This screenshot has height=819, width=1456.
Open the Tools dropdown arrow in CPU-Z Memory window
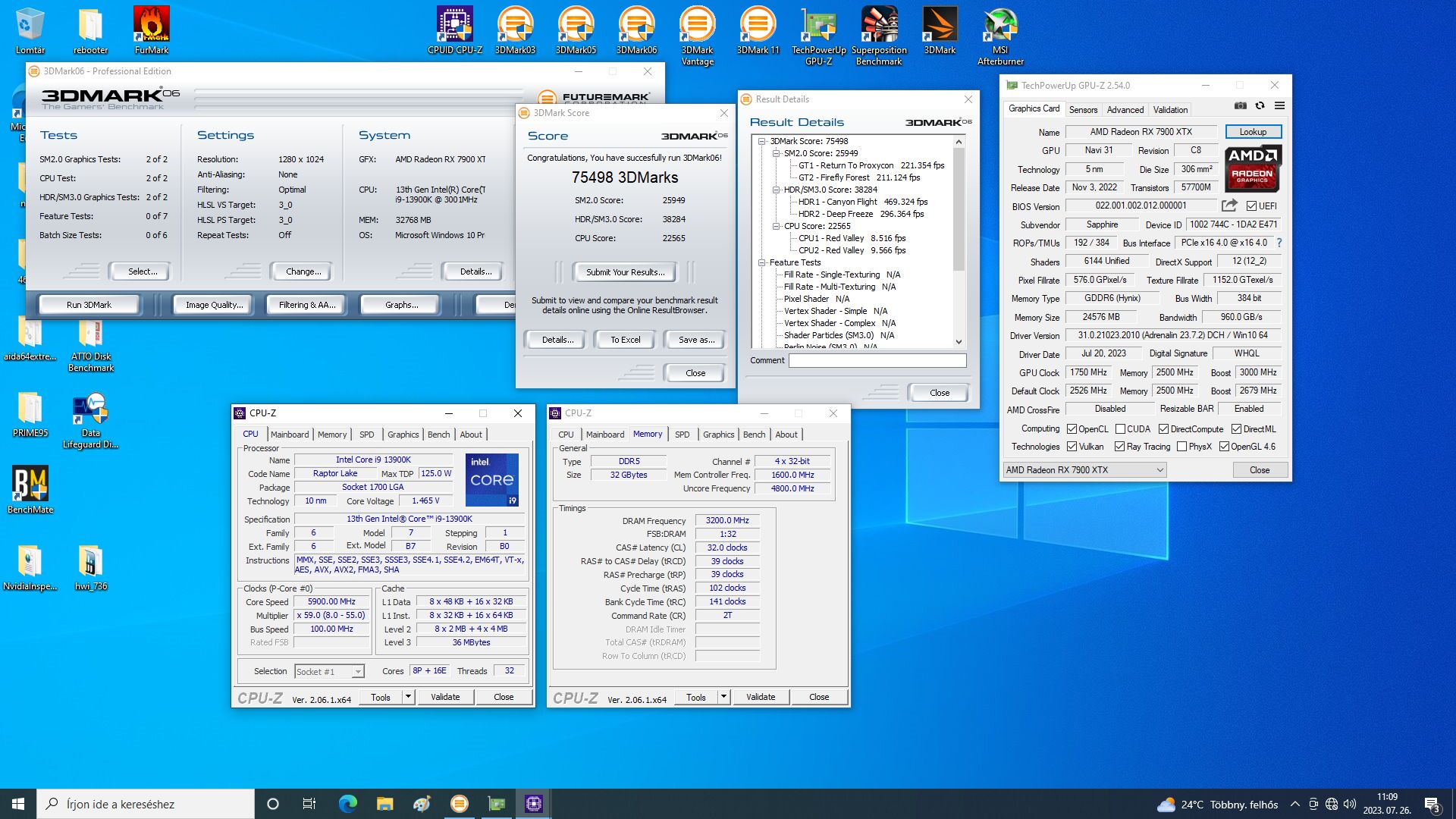[x=723, y=697]
